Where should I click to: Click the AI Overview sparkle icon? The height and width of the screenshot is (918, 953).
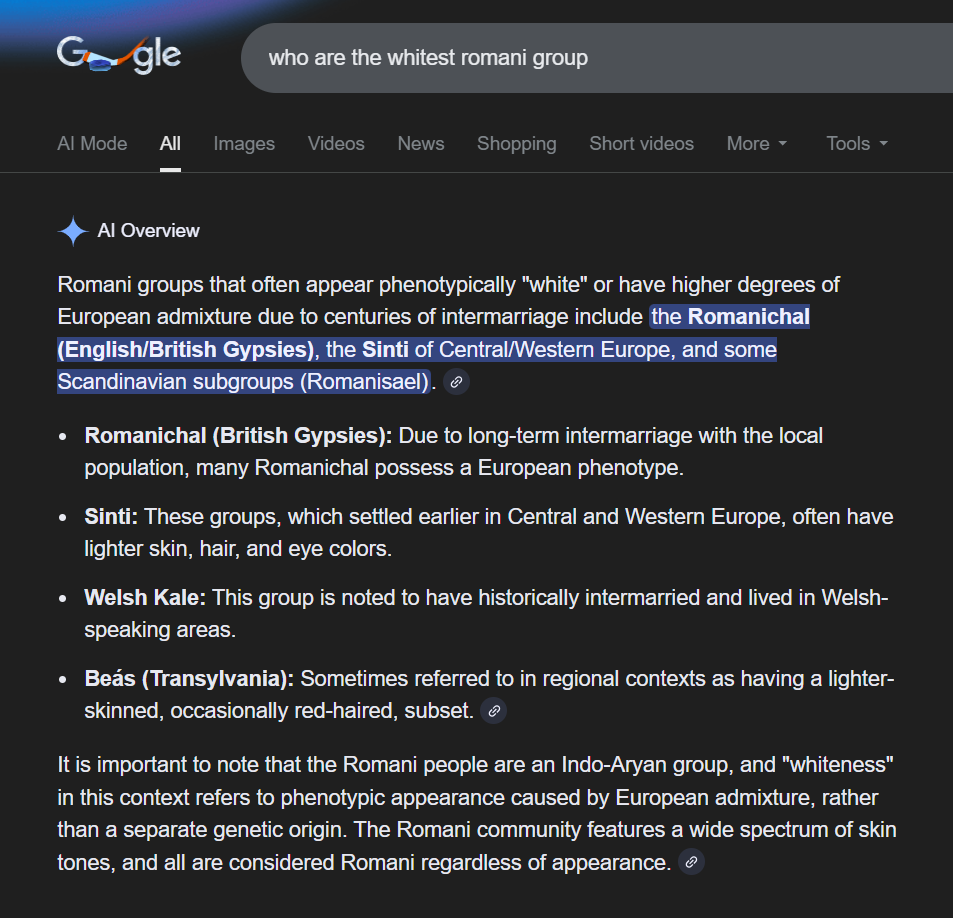click(73, 231)
